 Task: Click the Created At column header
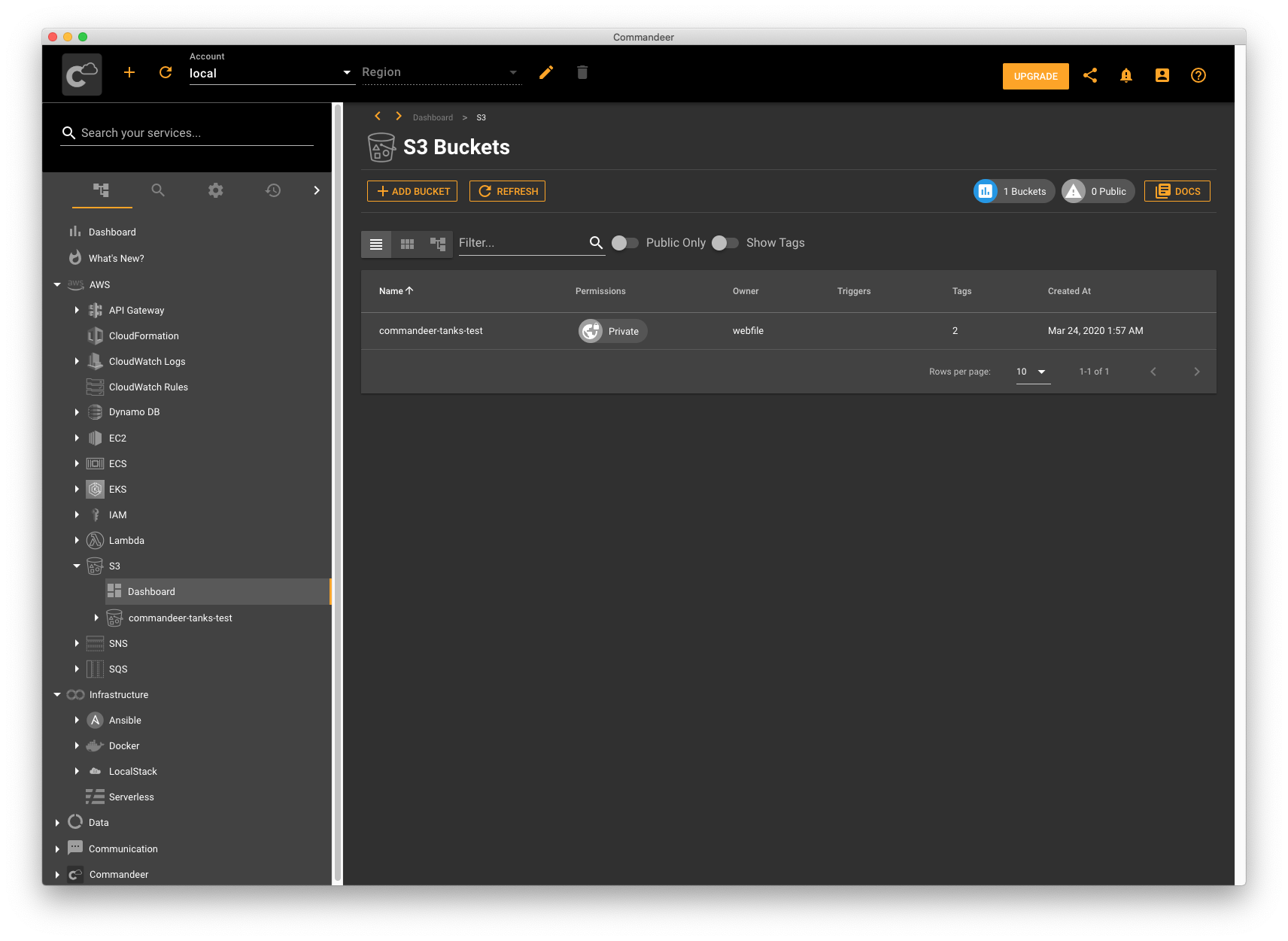(1069, 291)
